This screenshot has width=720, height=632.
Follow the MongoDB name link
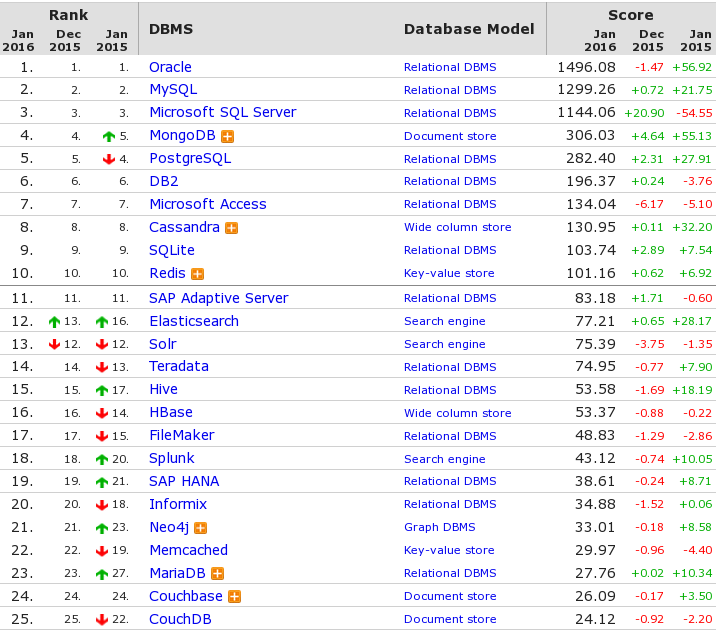(x=182, y=135)
